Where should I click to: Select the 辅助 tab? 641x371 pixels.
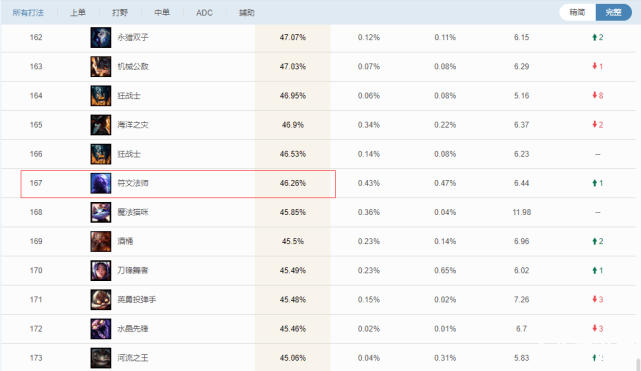click(x=247, y=13)
